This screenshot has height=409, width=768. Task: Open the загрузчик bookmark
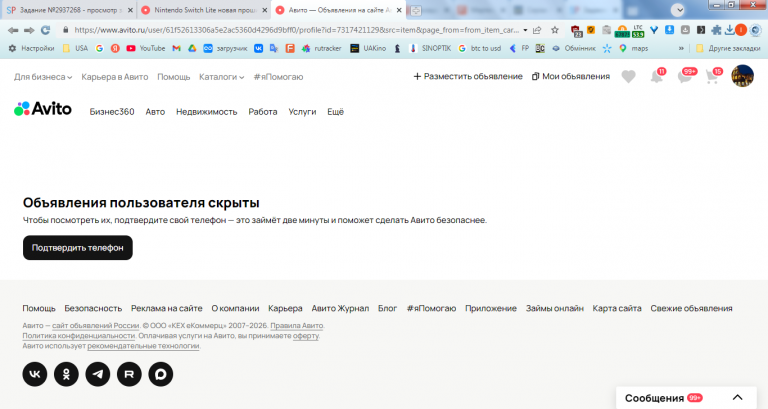pyautogui.click(x=225, y=48)
